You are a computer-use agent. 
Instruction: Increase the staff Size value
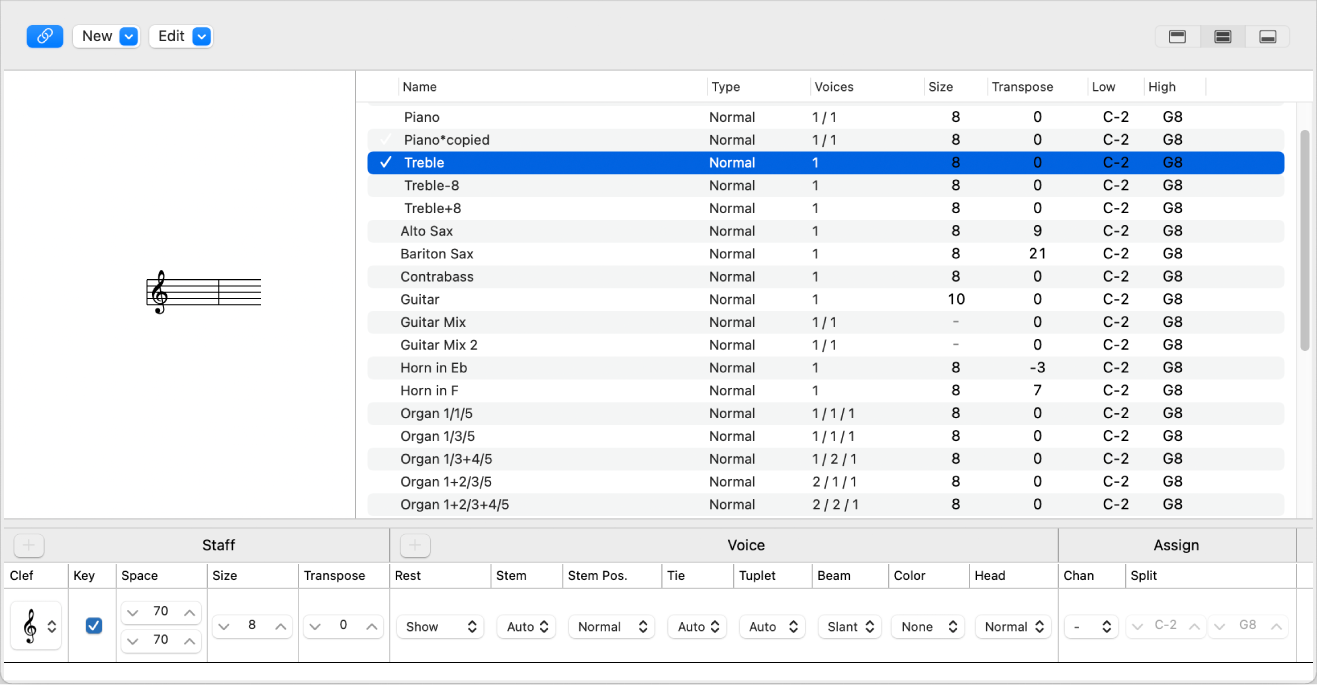point(282,627)
